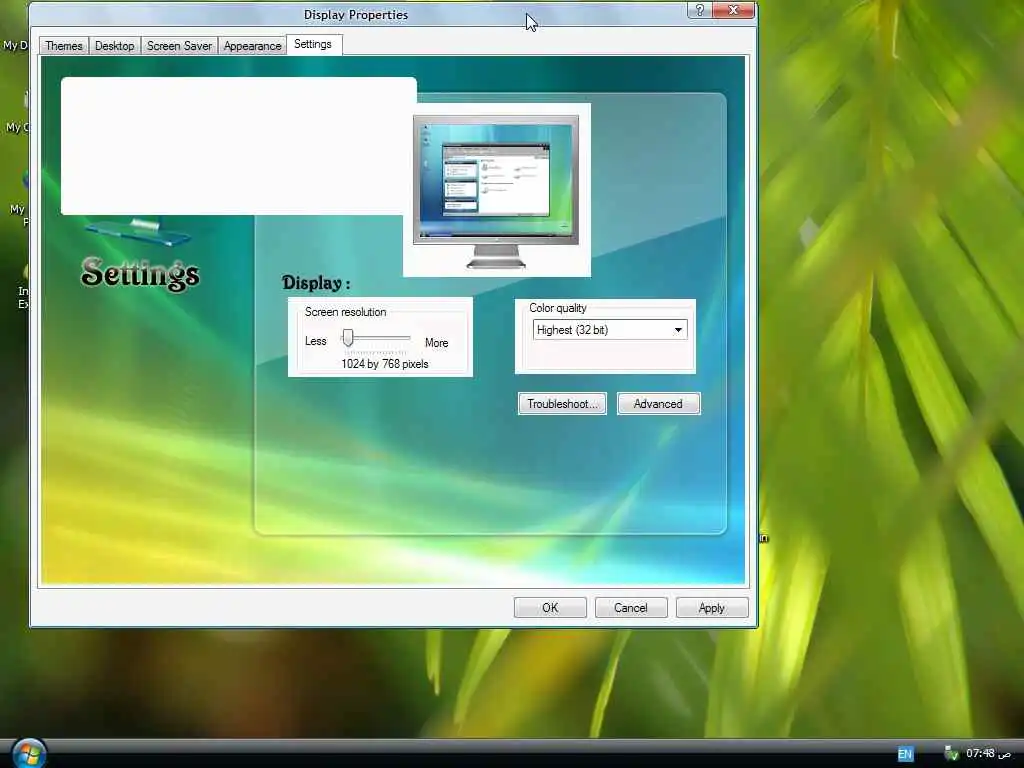Confirm with the OK button
1024x768 pixels.
550,607
